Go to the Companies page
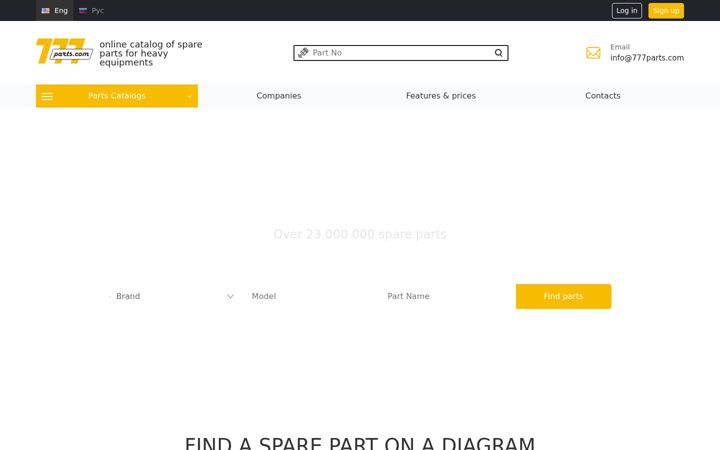The width and height of the screenshot is (720, 450). [x=279, y=96]
